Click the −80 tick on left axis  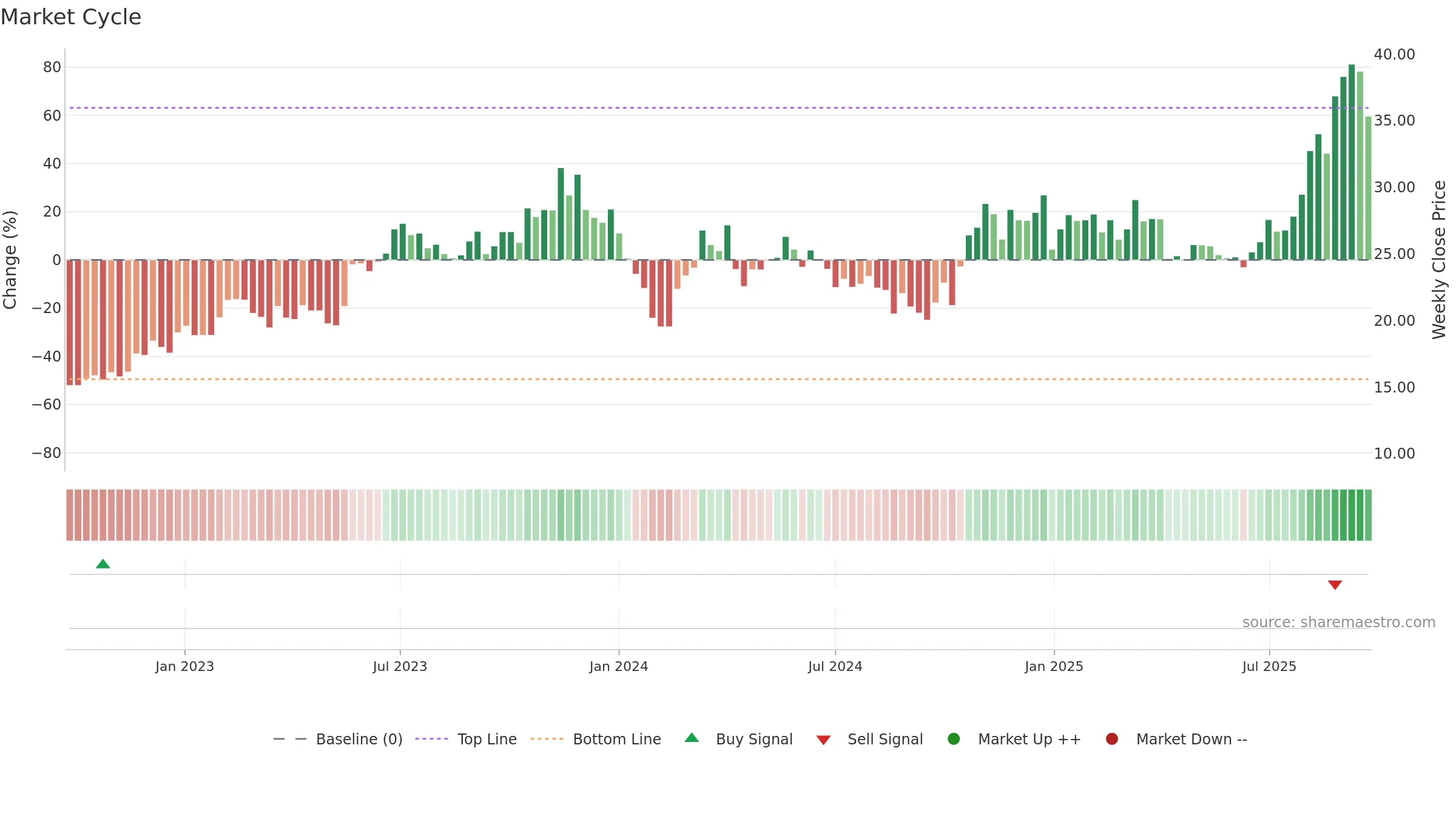47,453
